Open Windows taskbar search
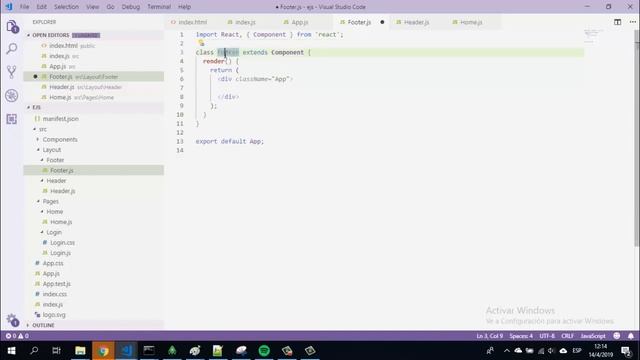This screenshot has width=640, height=360. 34,351
